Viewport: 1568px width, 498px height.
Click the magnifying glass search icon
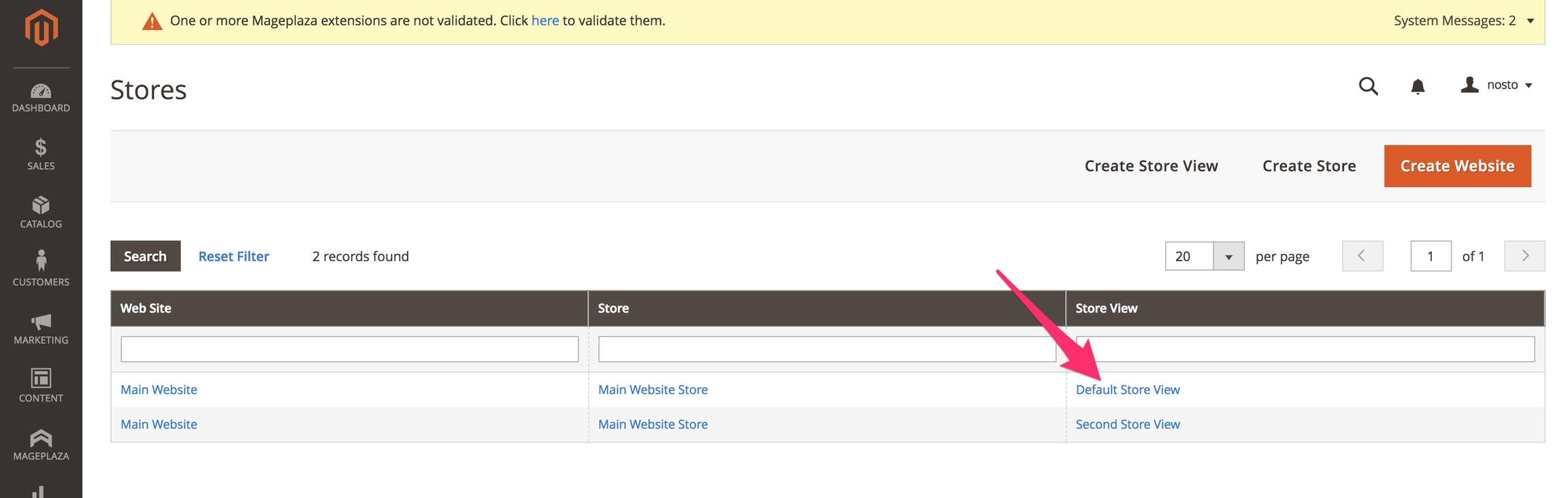pos(1368,86)
